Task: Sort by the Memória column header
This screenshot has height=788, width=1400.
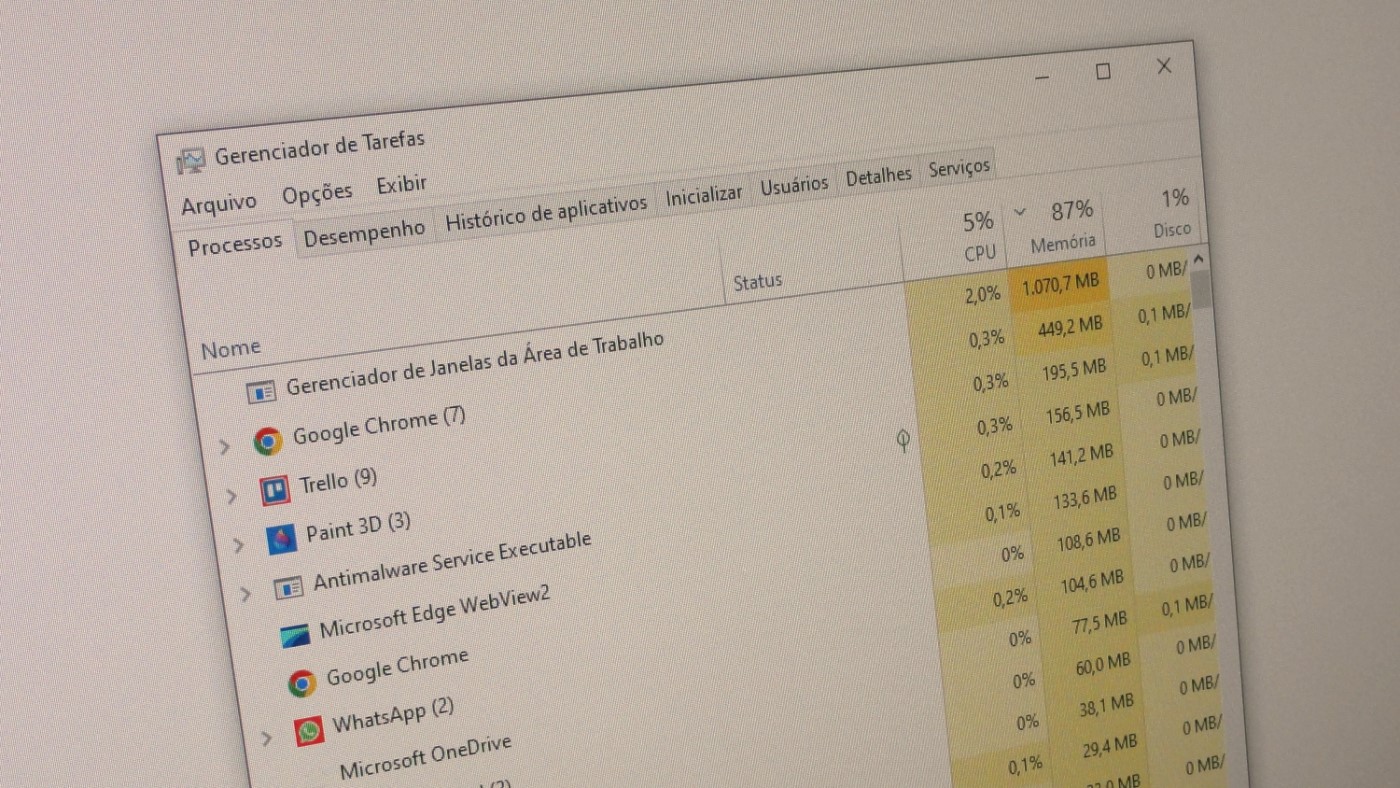Action: [1063, 243]
